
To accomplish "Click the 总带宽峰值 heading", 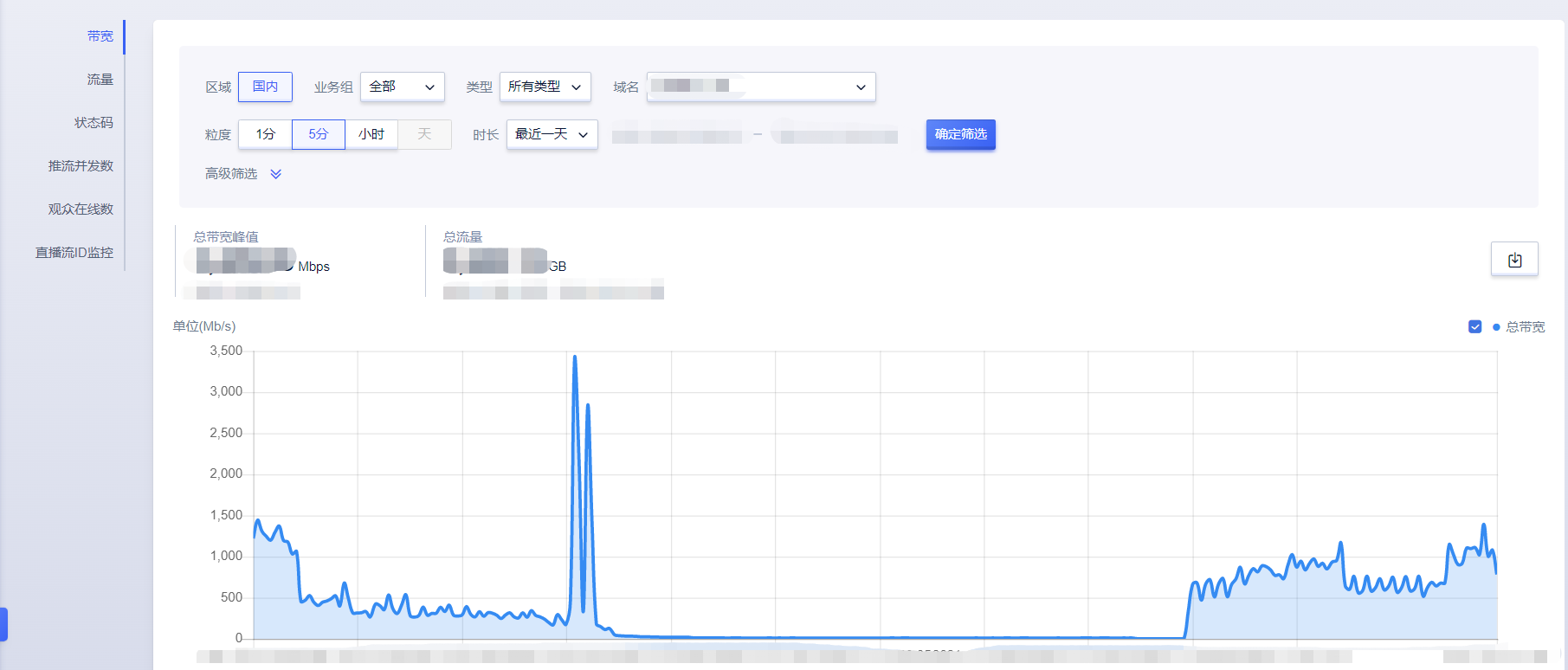I will click(x=226, y=237).
